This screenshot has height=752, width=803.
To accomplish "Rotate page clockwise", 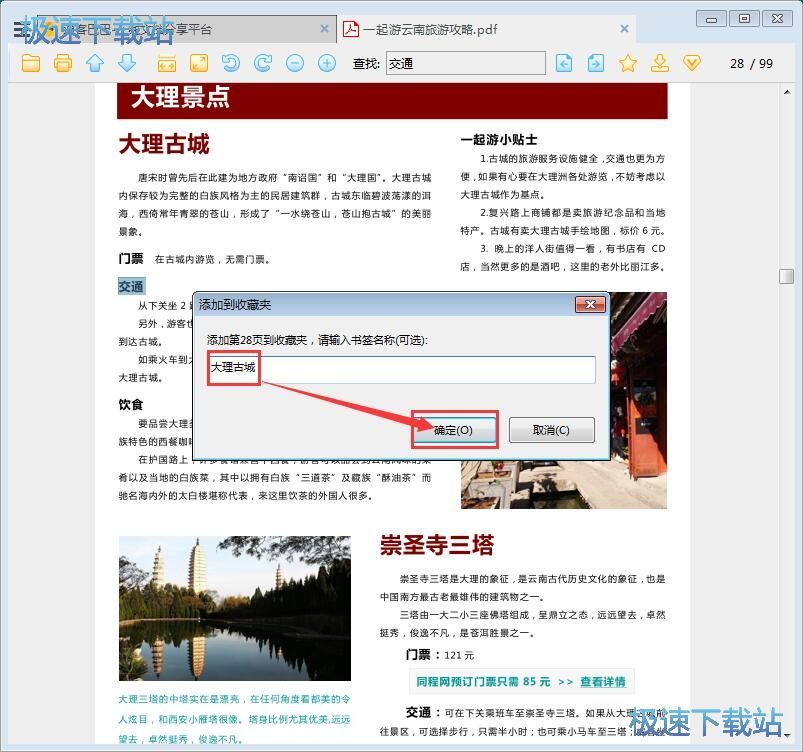I will pyautogui.click(x=263, y=63).
